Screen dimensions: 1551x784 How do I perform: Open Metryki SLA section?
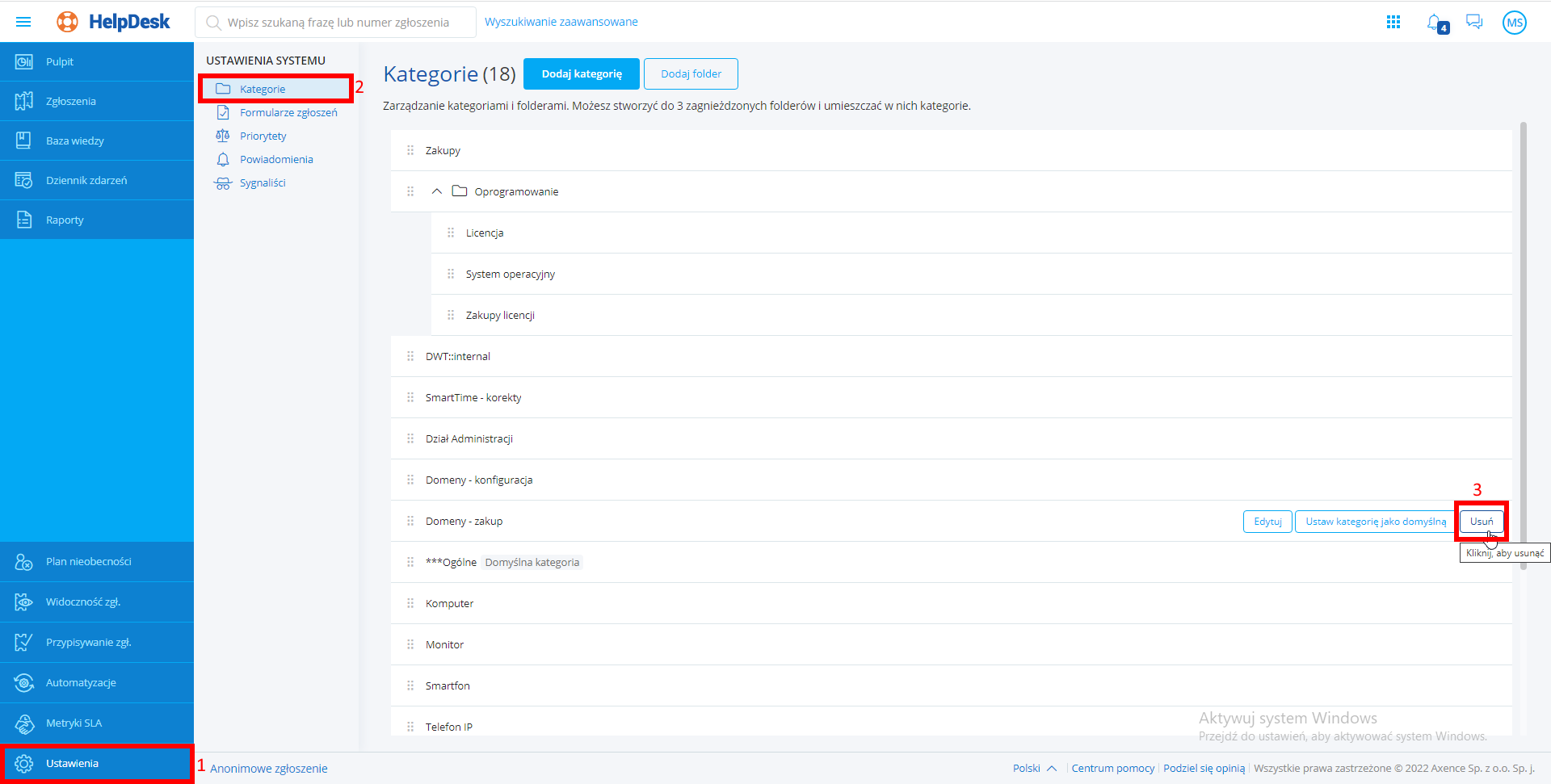tap(97, 723)
